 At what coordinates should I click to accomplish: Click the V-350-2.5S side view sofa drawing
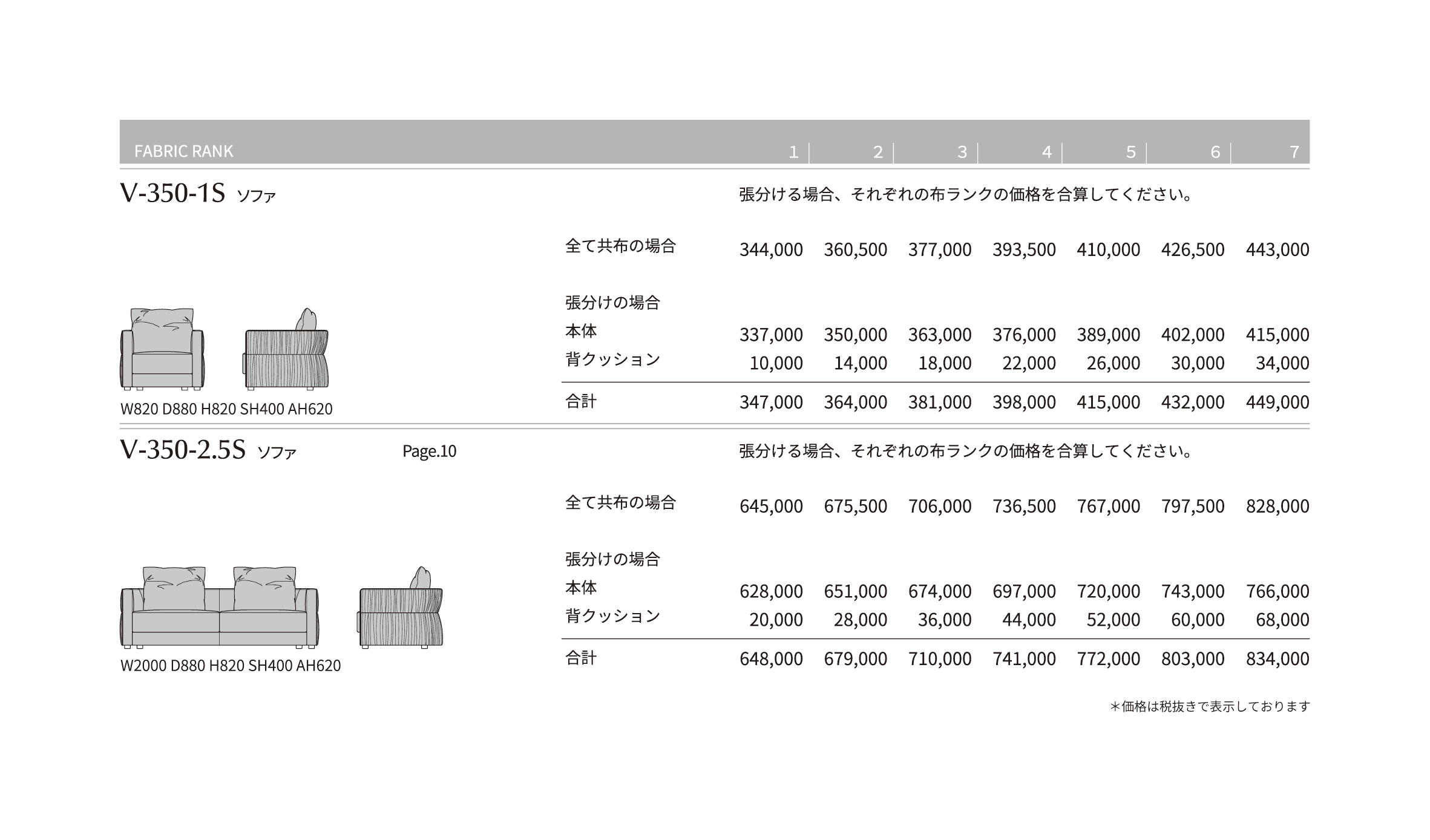401,608
